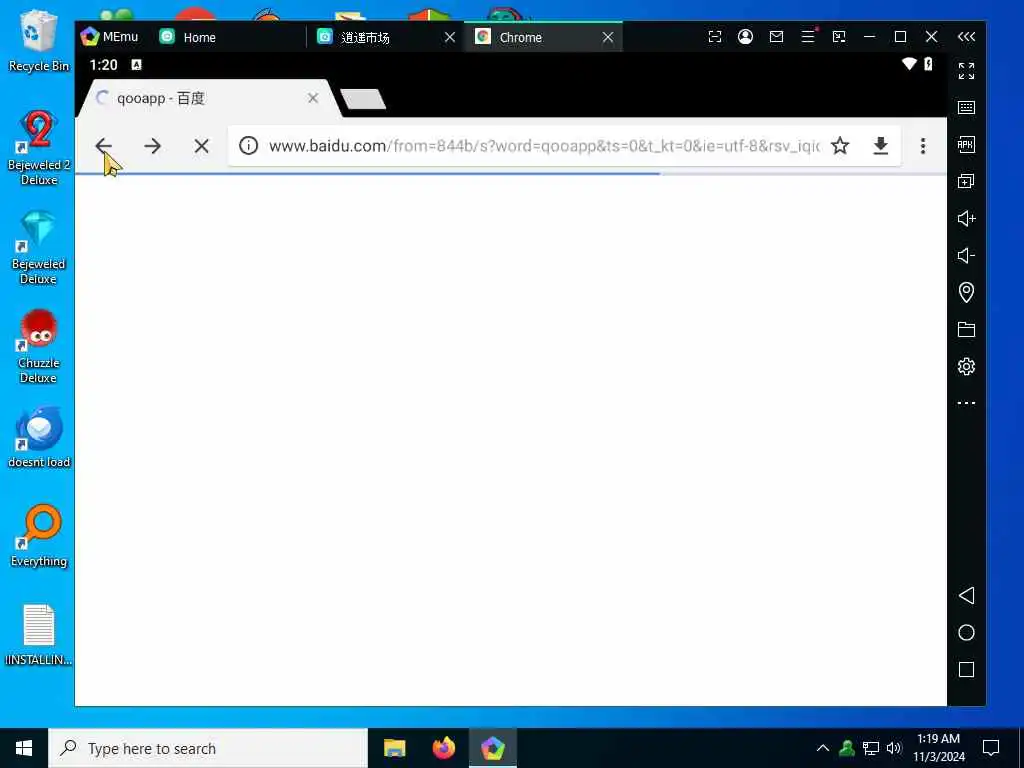Tap Android home circle button
The image size is (1024, 768).
(x=967, y=633)
